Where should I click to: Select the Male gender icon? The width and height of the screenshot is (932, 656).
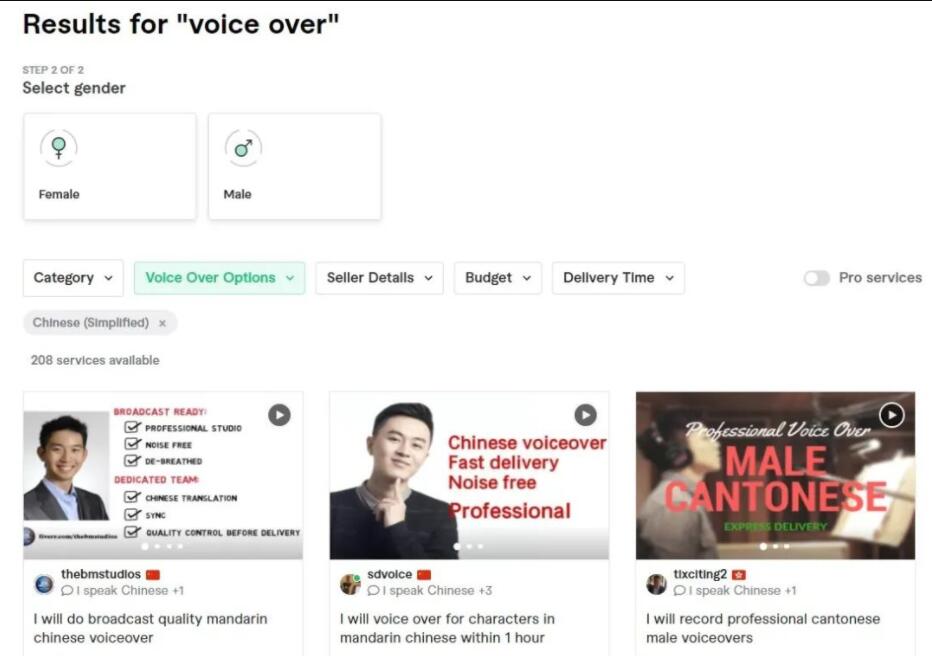tap(243, 148)
